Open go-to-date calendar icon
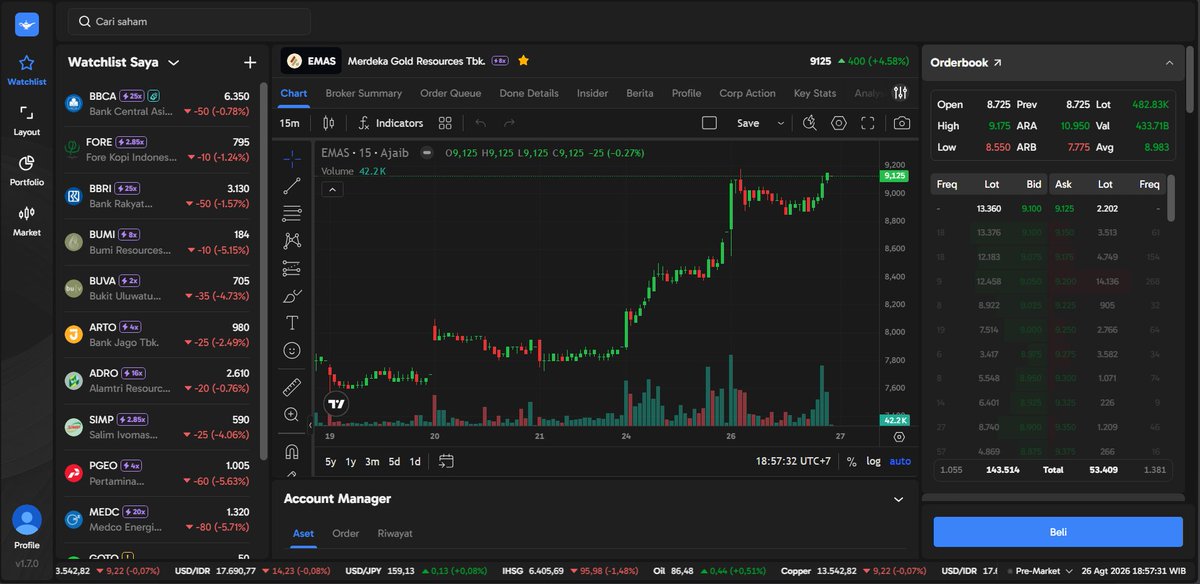The image size is (1200, 584). (x=446, y=461)
